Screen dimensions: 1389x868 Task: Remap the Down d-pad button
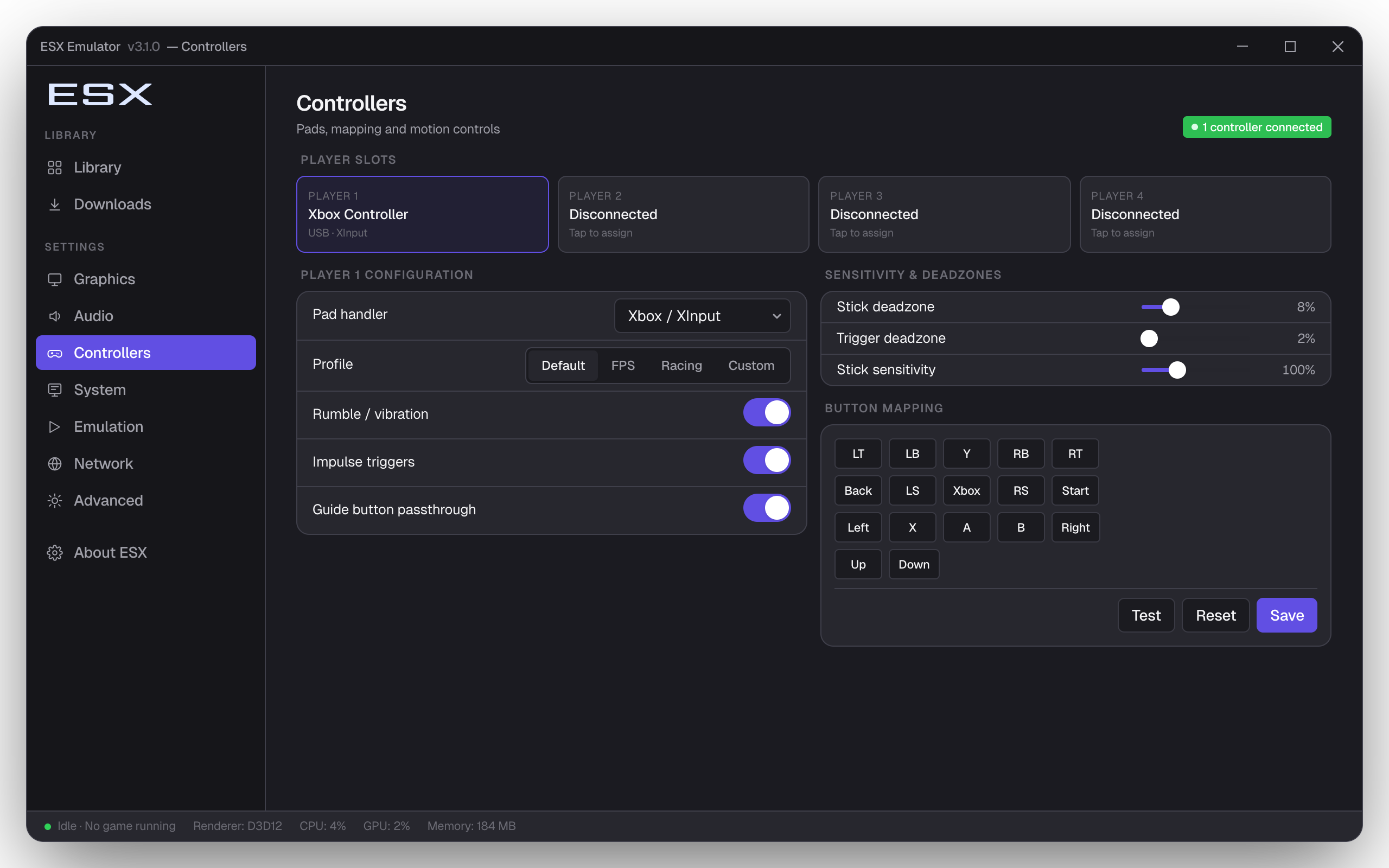coord(914,564)
